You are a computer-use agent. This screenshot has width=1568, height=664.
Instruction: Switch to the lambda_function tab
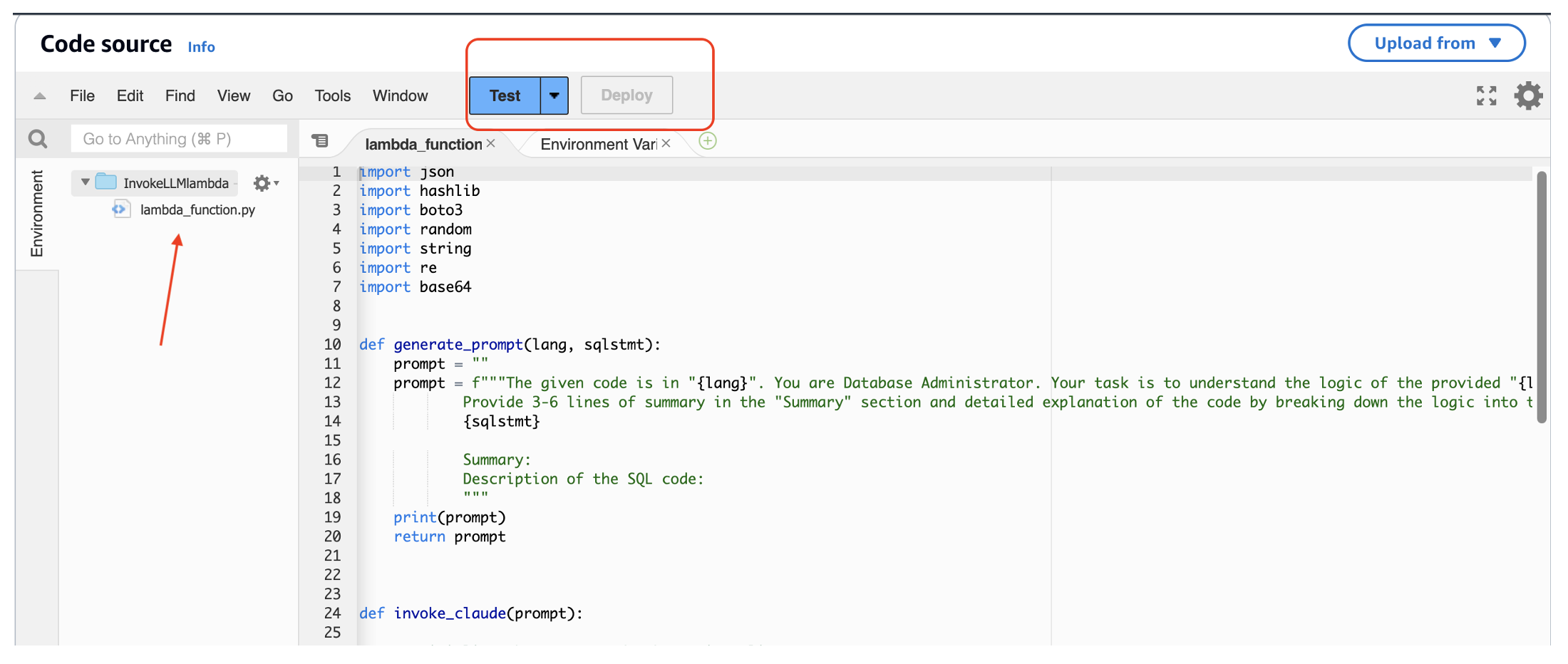(423, 144)
